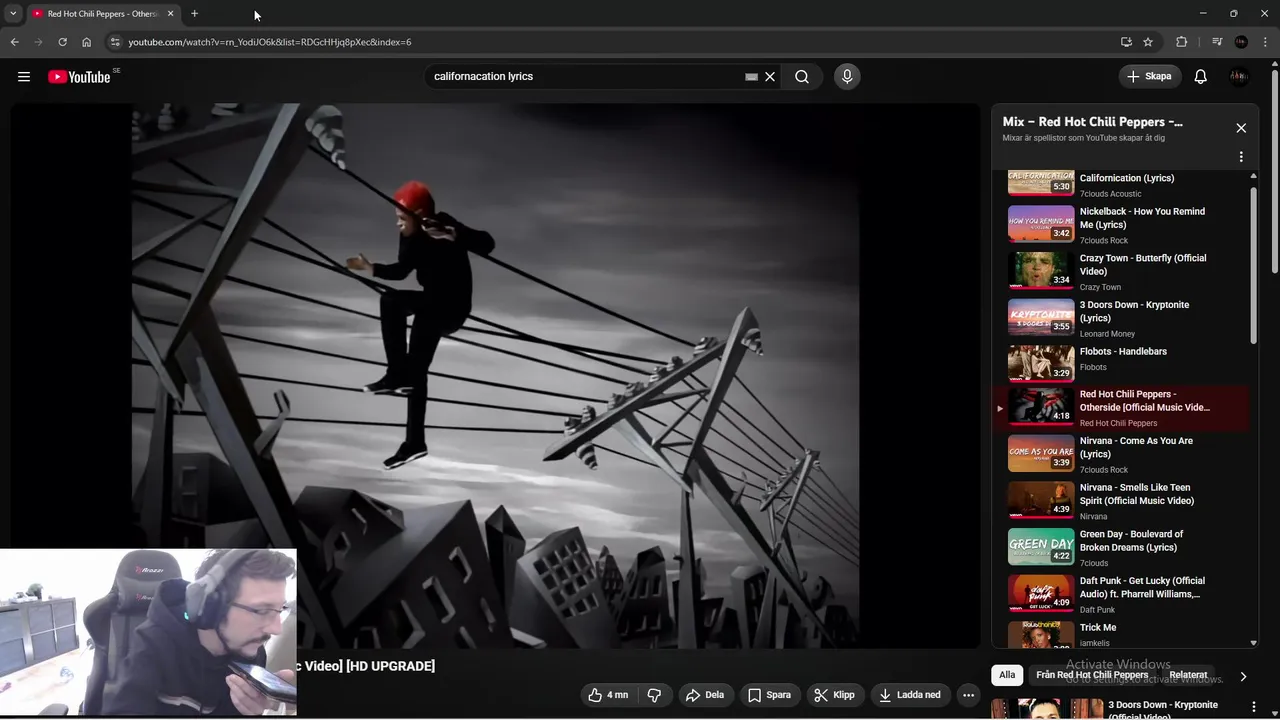Open options for the 3 Doors Down recommended video
Image resolution: width=1280 pixels, height=720 pixels.
click(1254, 707)
